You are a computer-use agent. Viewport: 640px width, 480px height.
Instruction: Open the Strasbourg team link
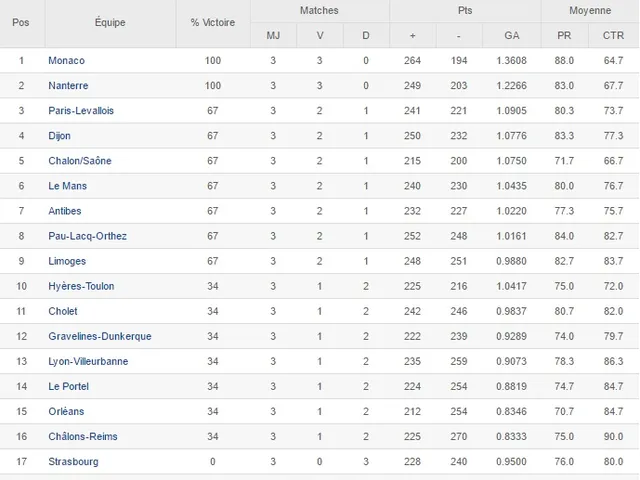tap(73, 461)
